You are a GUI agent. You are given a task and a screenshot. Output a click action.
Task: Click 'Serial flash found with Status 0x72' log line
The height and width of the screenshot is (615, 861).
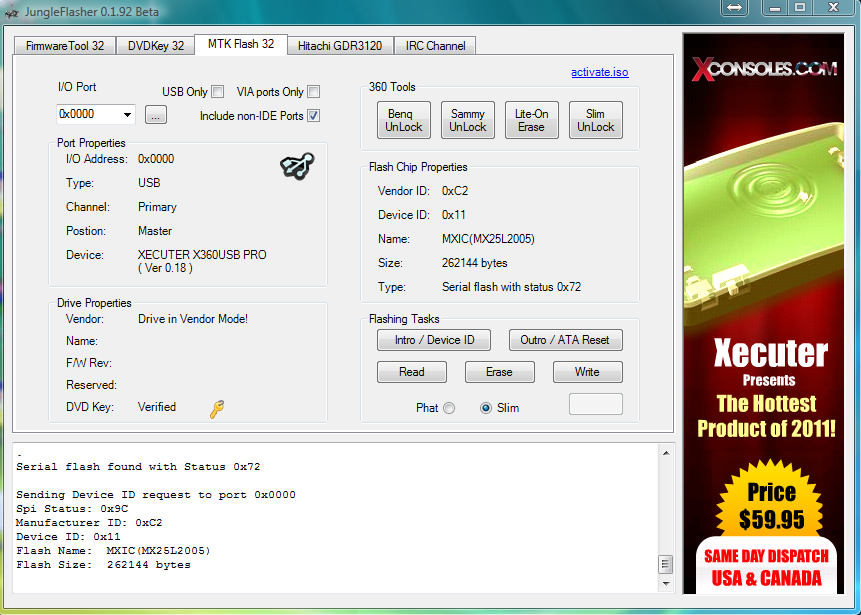[x=138, y=467]
